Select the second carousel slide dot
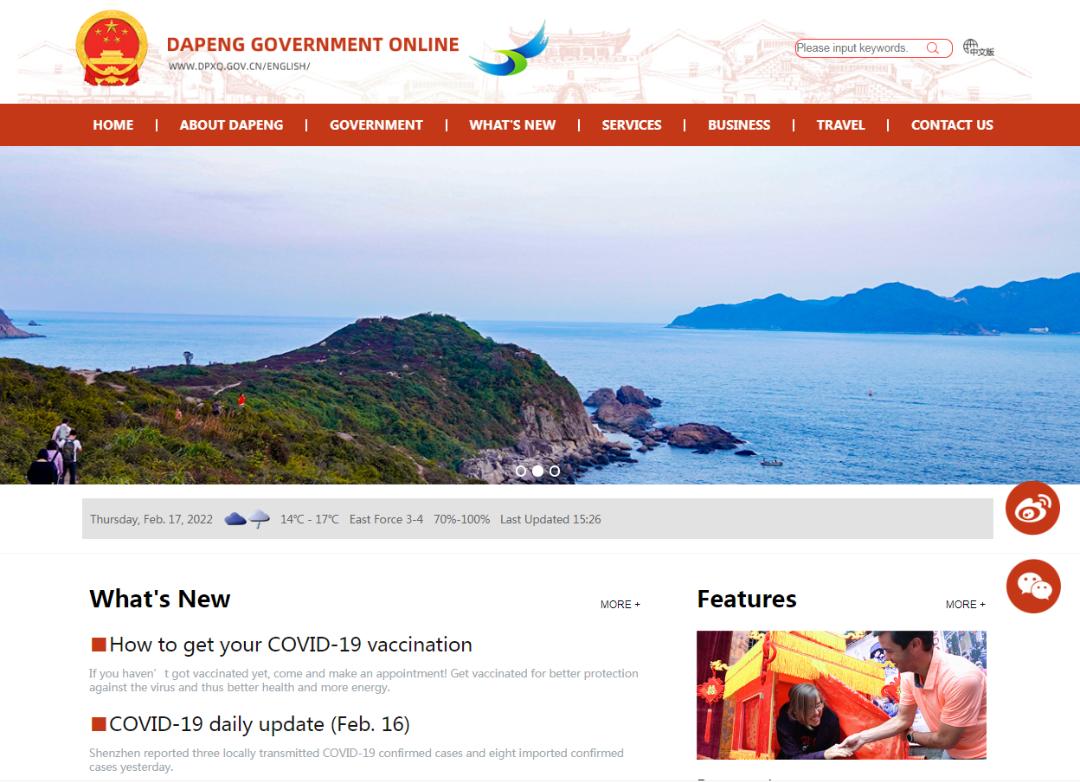This screenshot has height=782, width=1080. [x=537, y=471]
